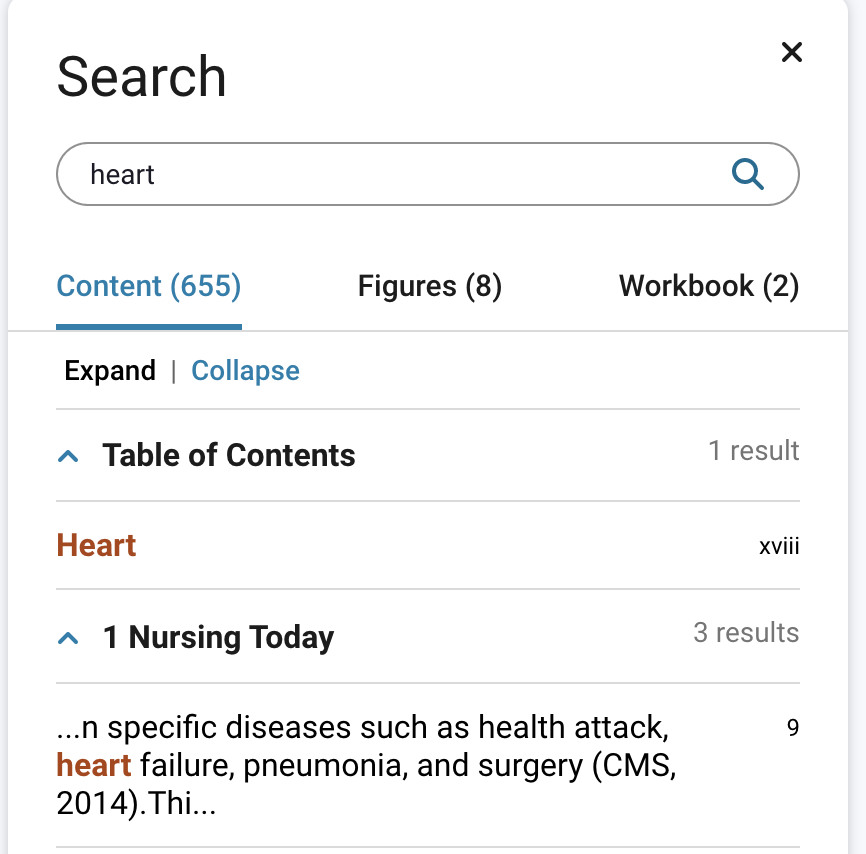Viewport: 866px width, 854px height.
Task: Collapse the Table of Contents section chevron
Action: click(67, 455)
